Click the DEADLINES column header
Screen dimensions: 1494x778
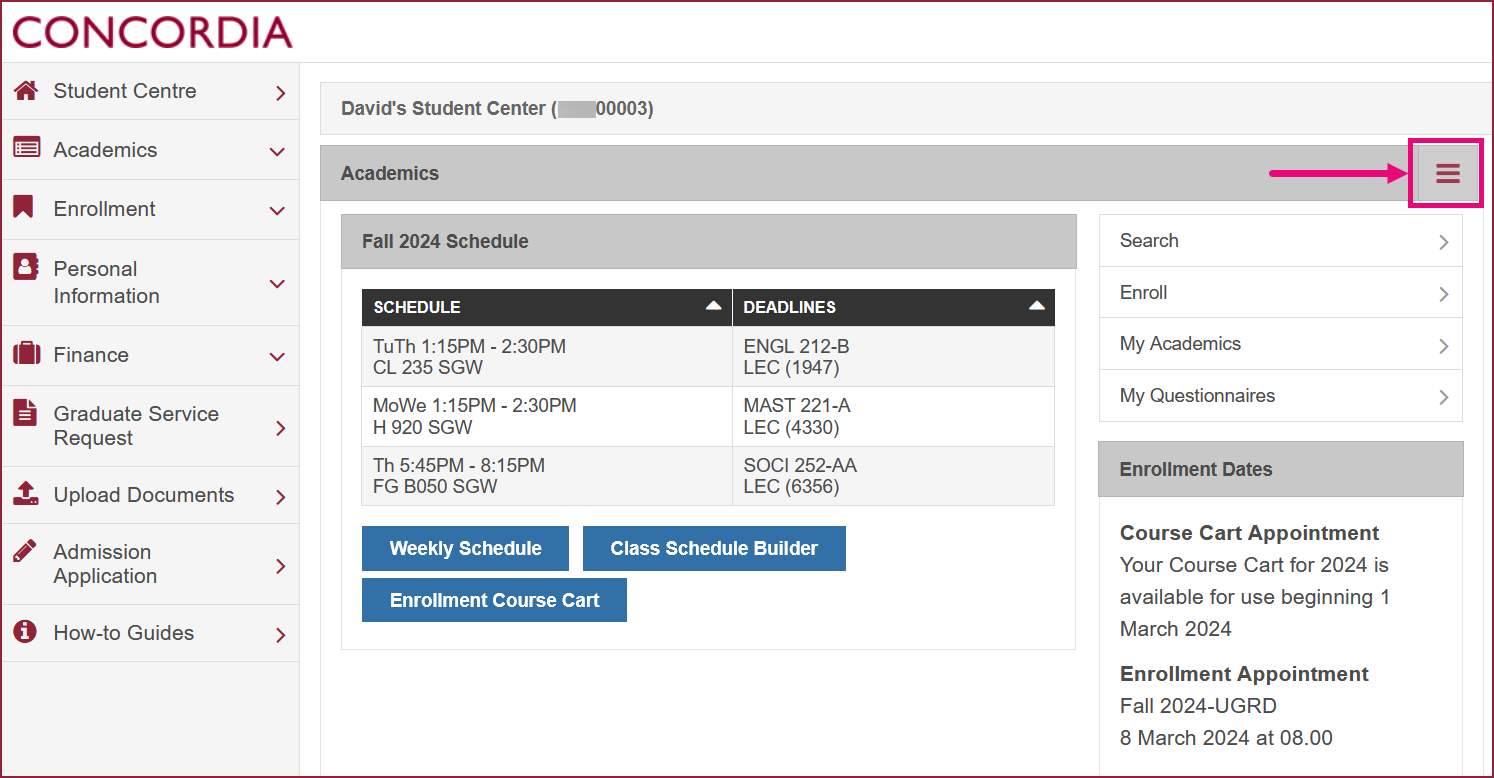894,308
